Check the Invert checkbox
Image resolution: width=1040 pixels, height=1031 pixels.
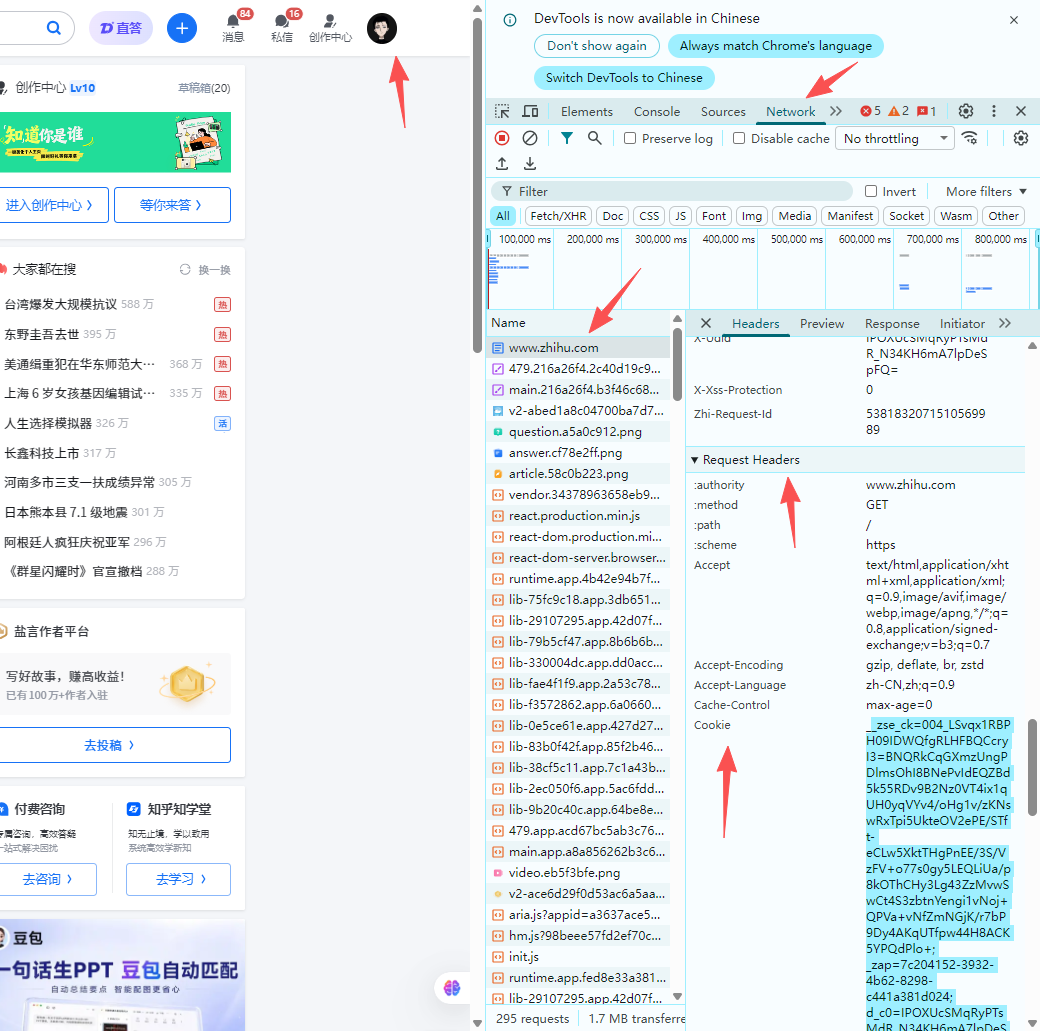click(871, 191)
